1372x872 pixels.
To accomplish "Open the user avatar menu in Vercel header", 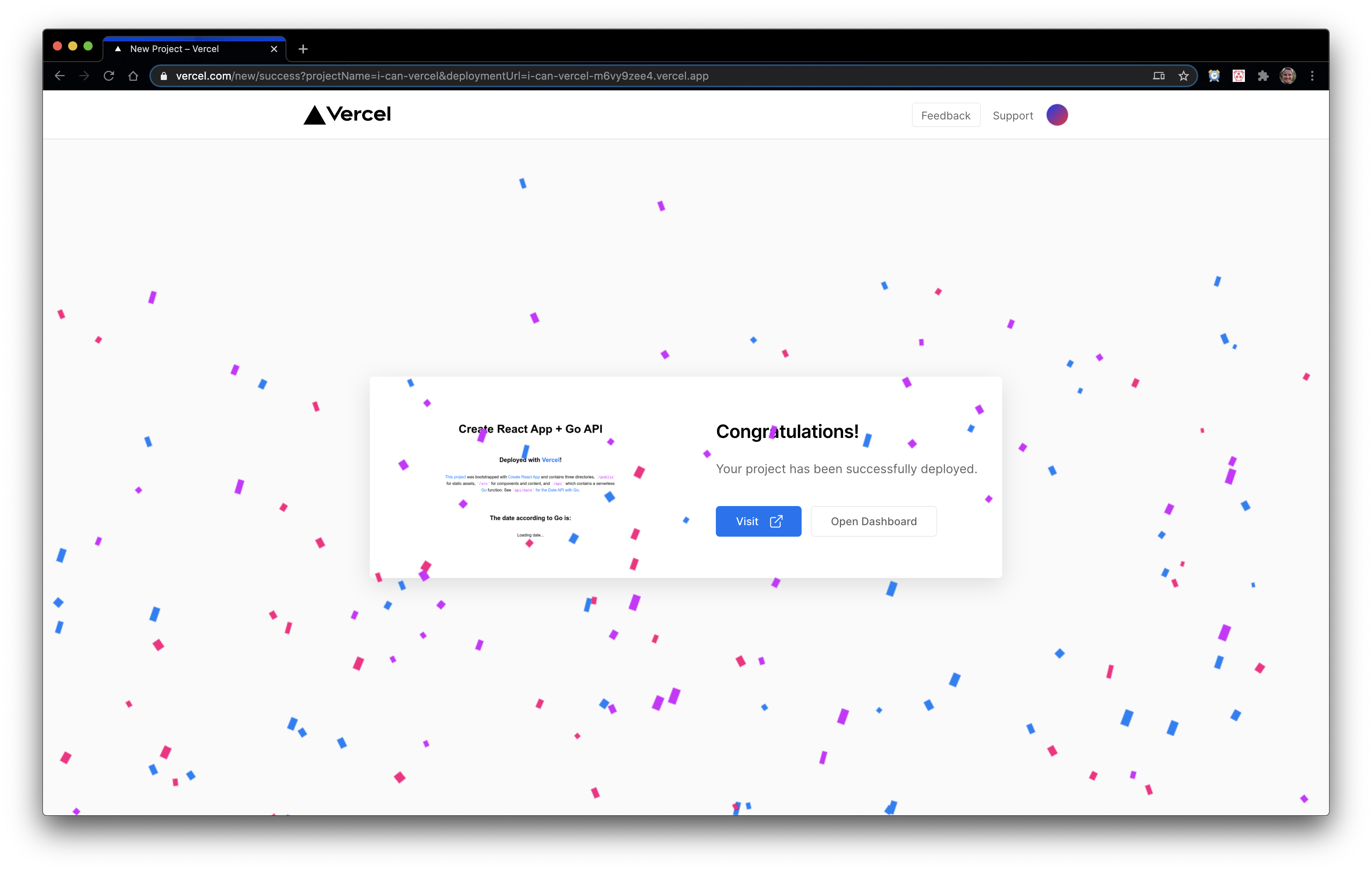I will point(1057,114).
